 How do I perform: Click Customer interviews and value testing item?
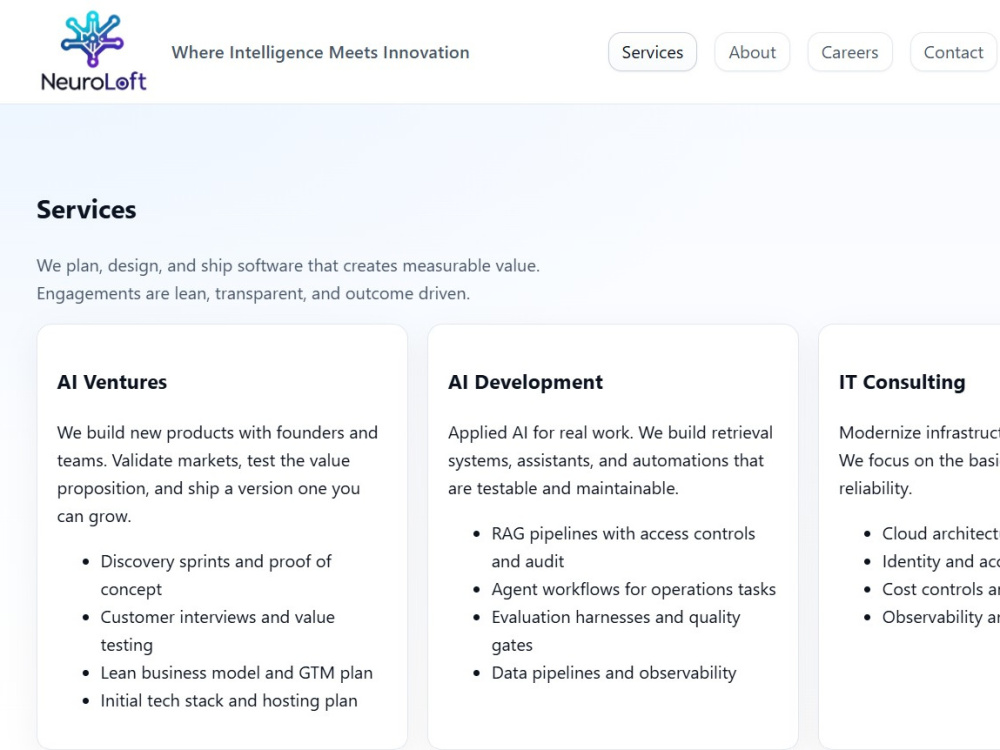click(217, 631)
